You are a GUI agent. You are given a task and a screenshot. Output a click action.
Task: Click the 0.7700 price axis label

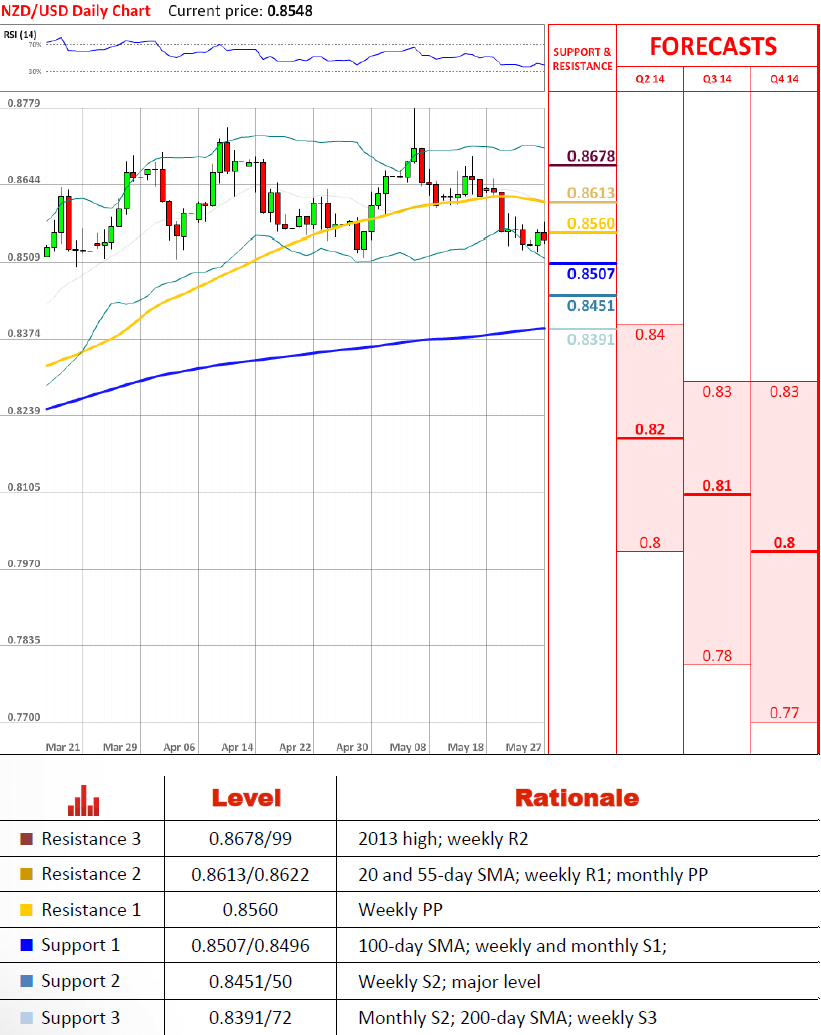(24, 717)
